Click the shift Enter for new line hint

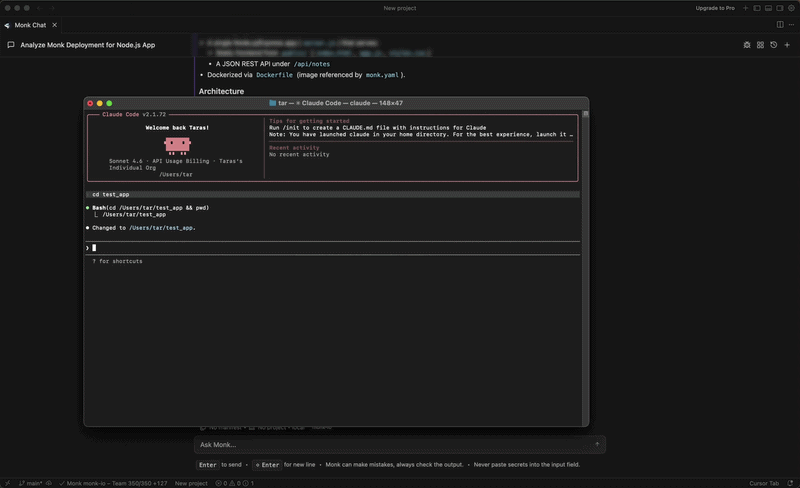[x=284, y=465]
